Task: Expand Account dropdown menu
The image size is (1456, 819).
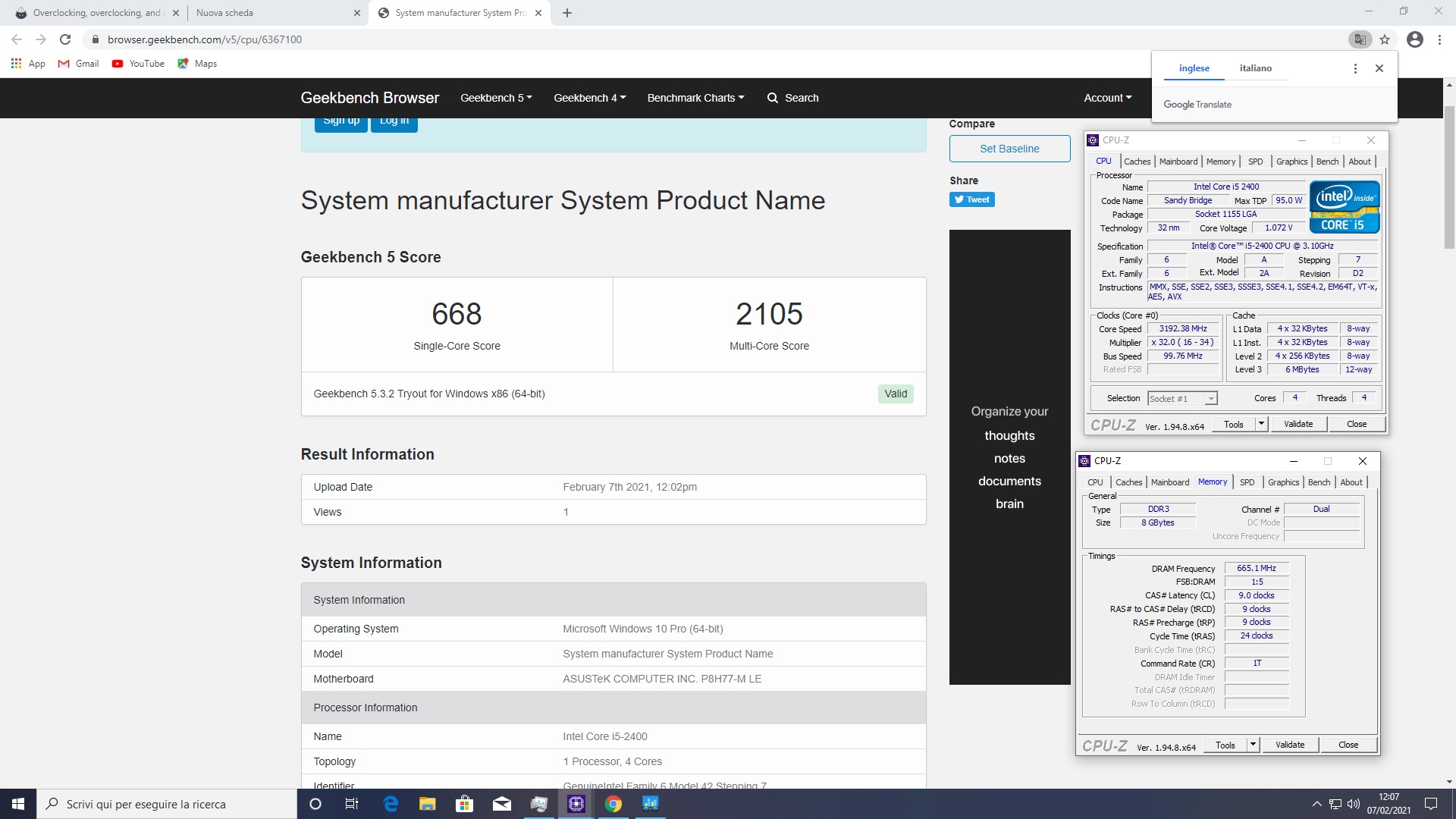Action: [1107, 98]
